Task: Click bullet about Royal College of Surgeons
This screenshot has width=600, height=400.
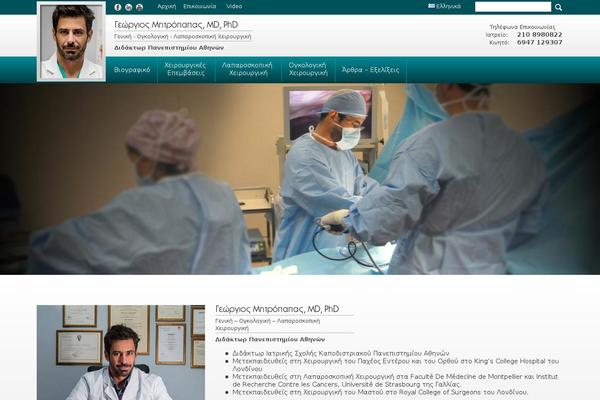Action: click(x=380, y=392)
